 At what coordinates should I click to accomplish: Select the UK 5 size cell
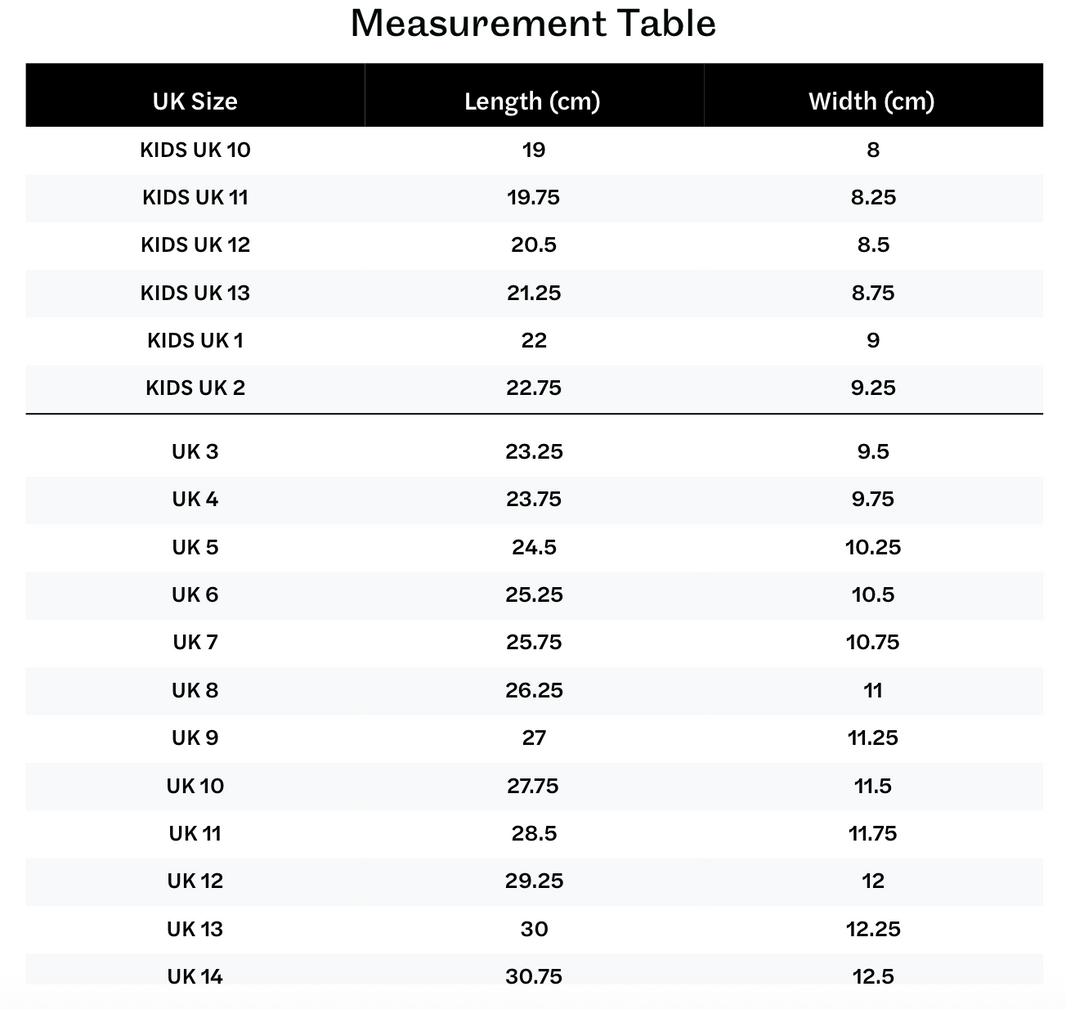[195, 547]
